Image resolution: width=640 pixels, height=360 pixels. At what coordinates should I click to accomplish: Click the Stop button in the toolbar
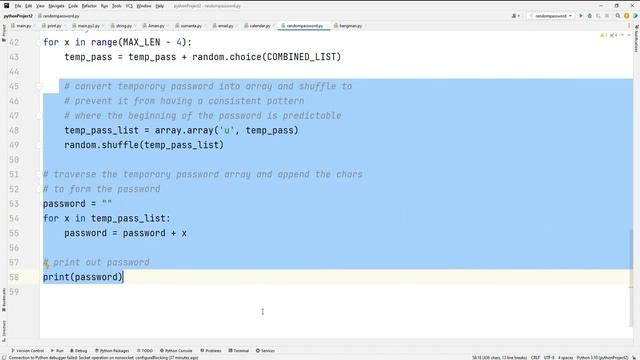point(607,16)
